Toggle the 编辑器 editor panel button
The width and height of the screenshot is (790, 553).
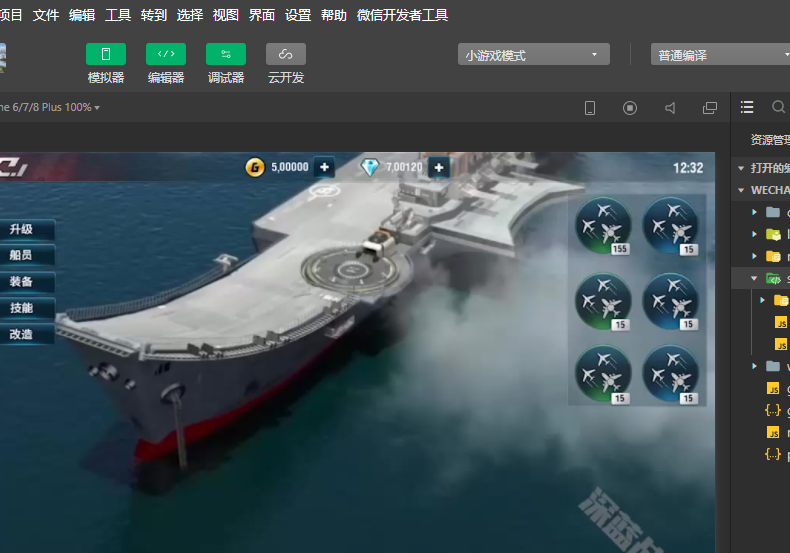(166, 54)
